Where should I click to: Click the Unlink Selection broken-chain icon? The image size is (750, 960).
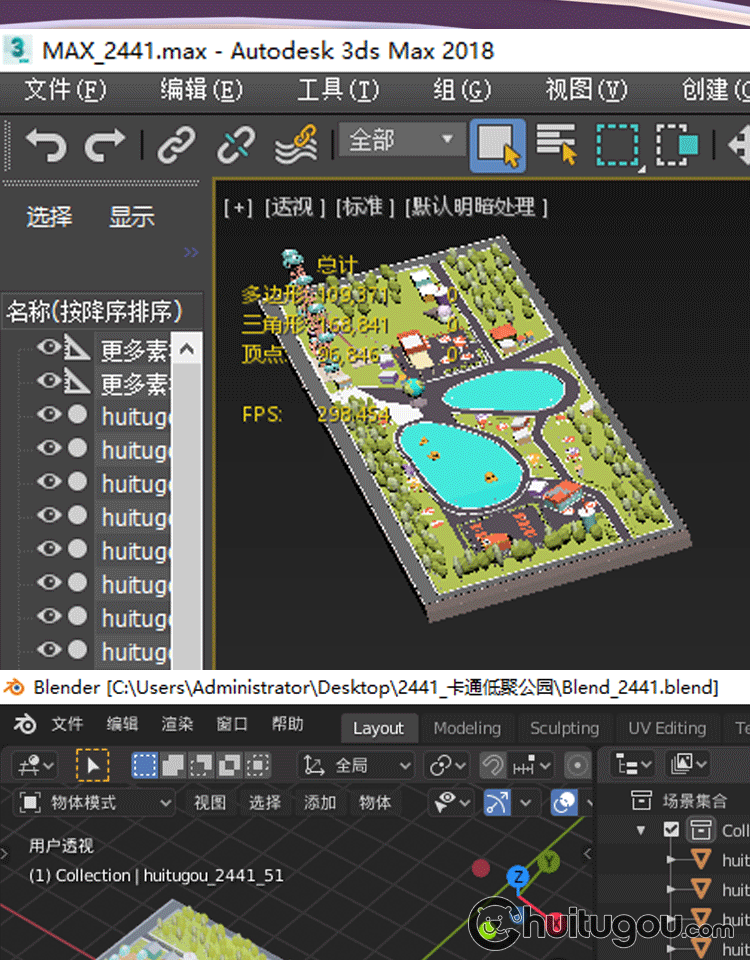click(x=236, y=145)
